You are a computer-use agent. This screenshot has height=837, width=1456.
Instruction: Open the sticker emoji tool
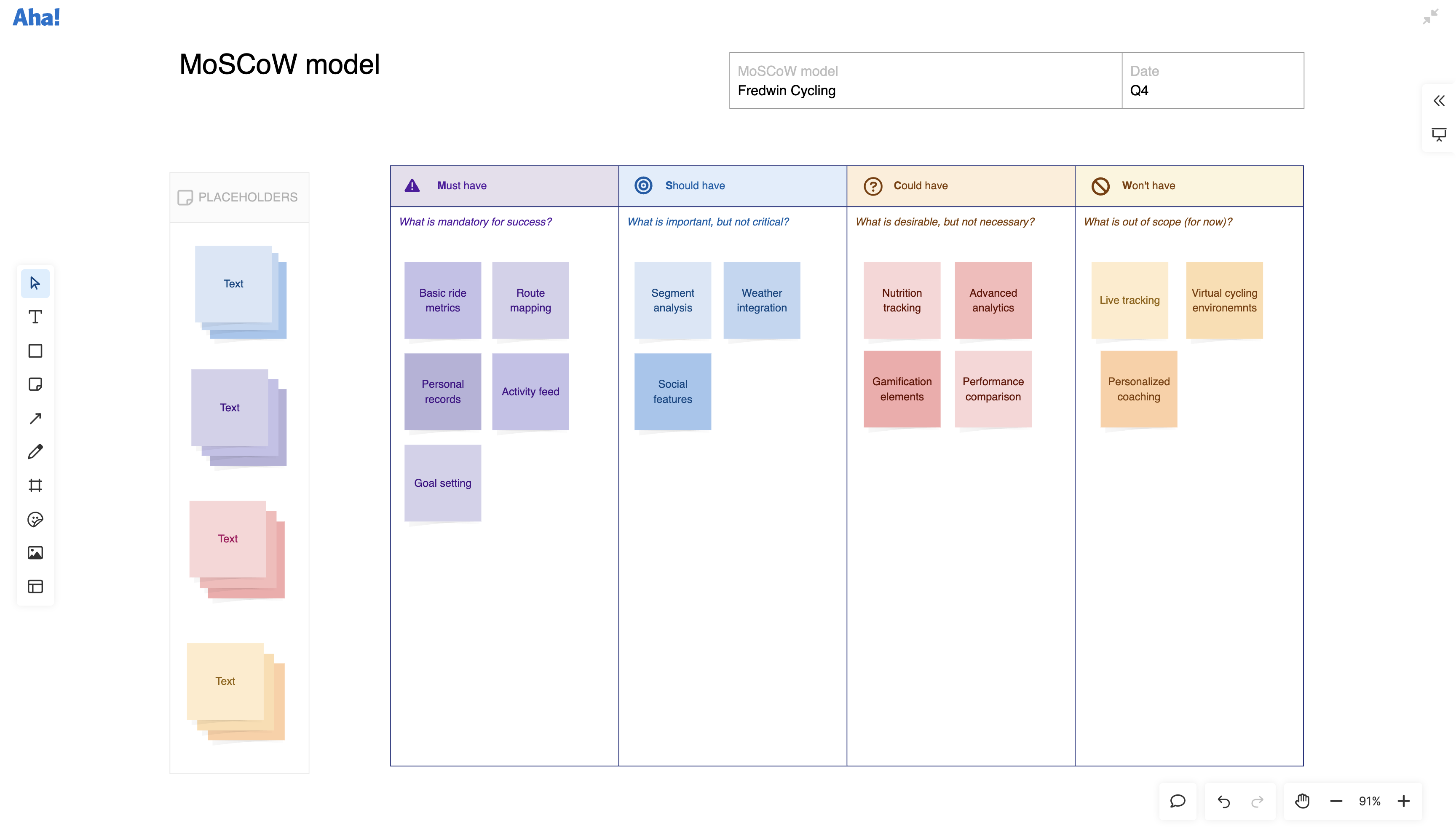(x=35, y=519)
